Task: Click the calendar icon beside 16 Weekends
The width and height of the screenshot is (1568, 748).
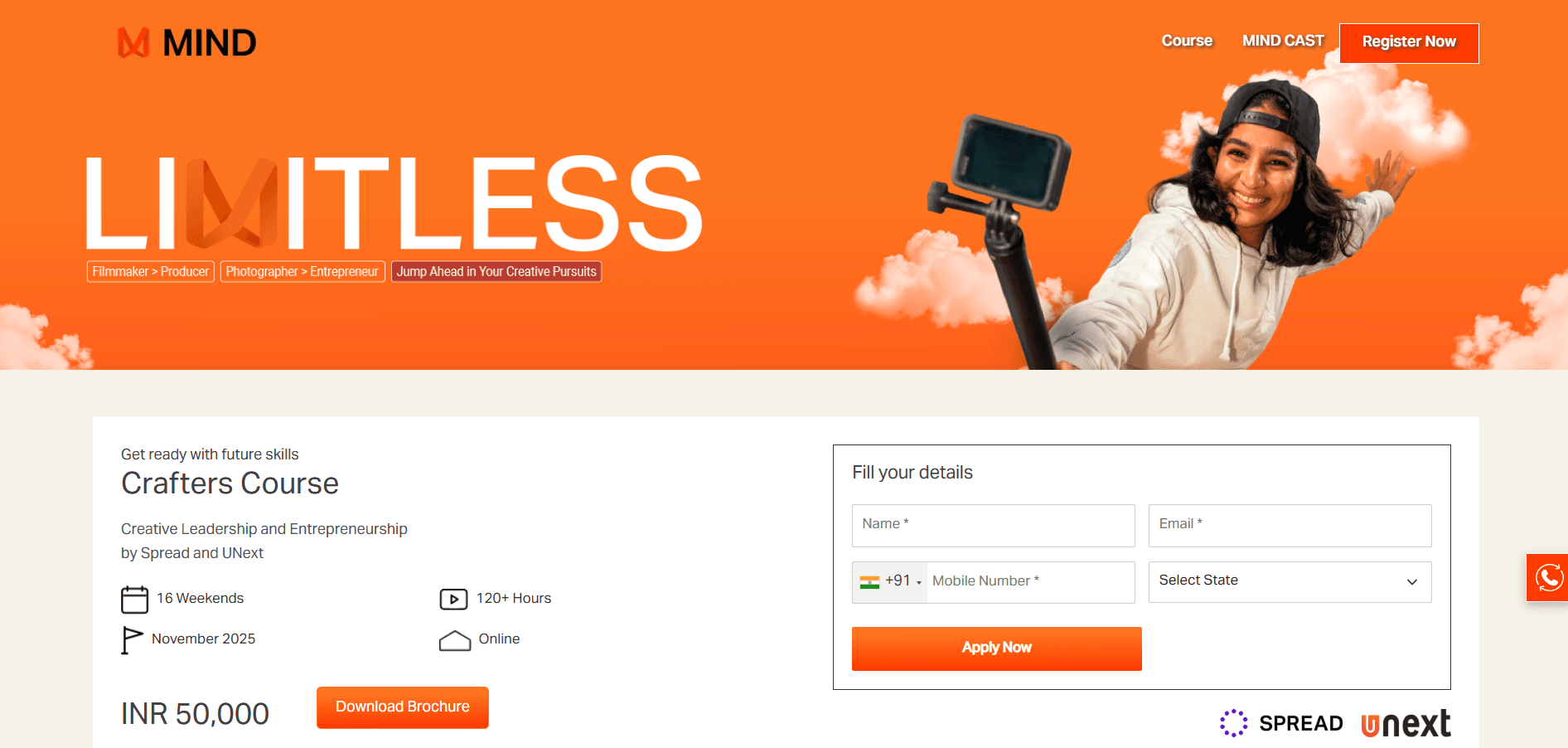Action: [134, 599]
